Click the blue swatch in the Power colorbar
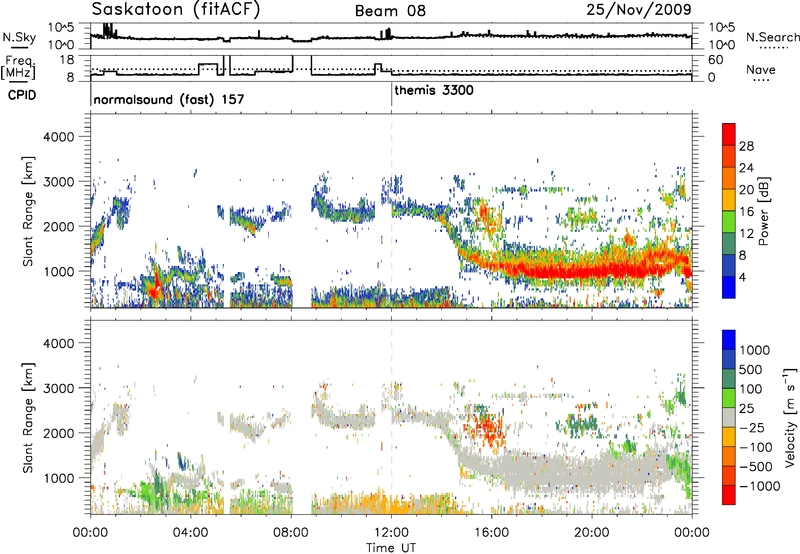This screenshot has height=554, width=800. pyautogui.click(x=729, y=288)
